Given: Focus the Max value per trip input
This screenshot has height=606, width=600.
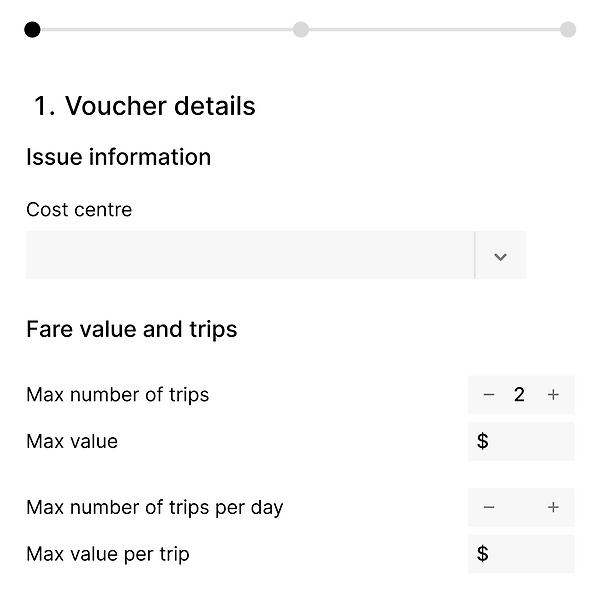Looking at the screenshot, I should (528, 554).
